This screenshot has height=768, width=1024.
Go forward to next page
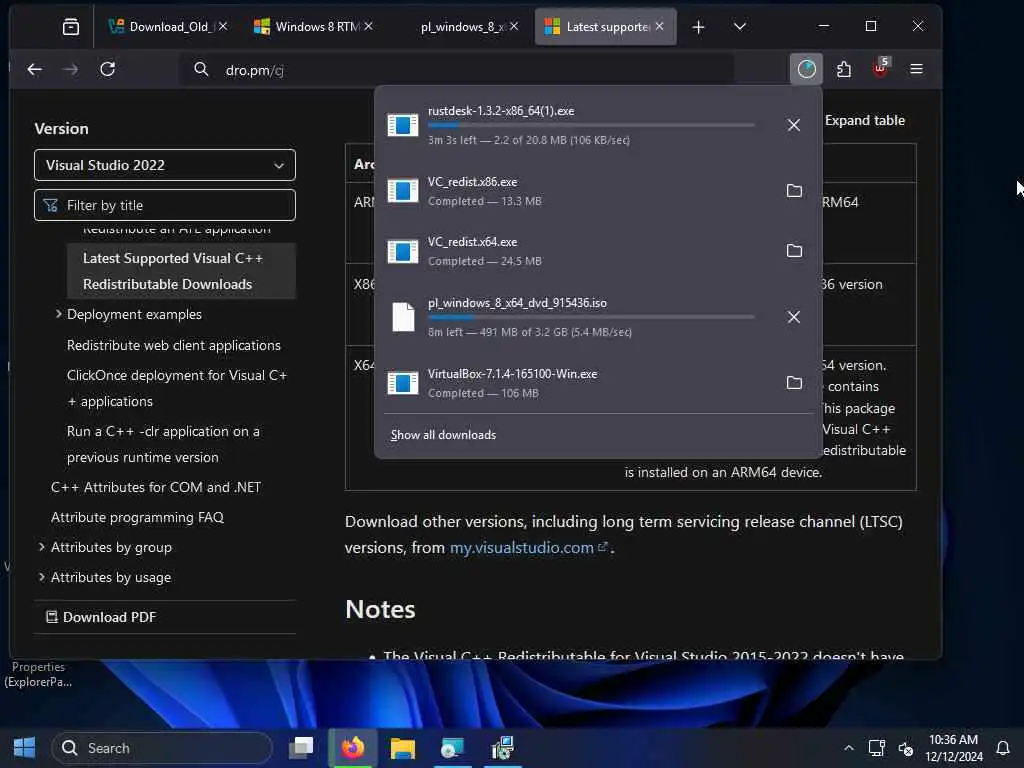[x=71, y=69]
